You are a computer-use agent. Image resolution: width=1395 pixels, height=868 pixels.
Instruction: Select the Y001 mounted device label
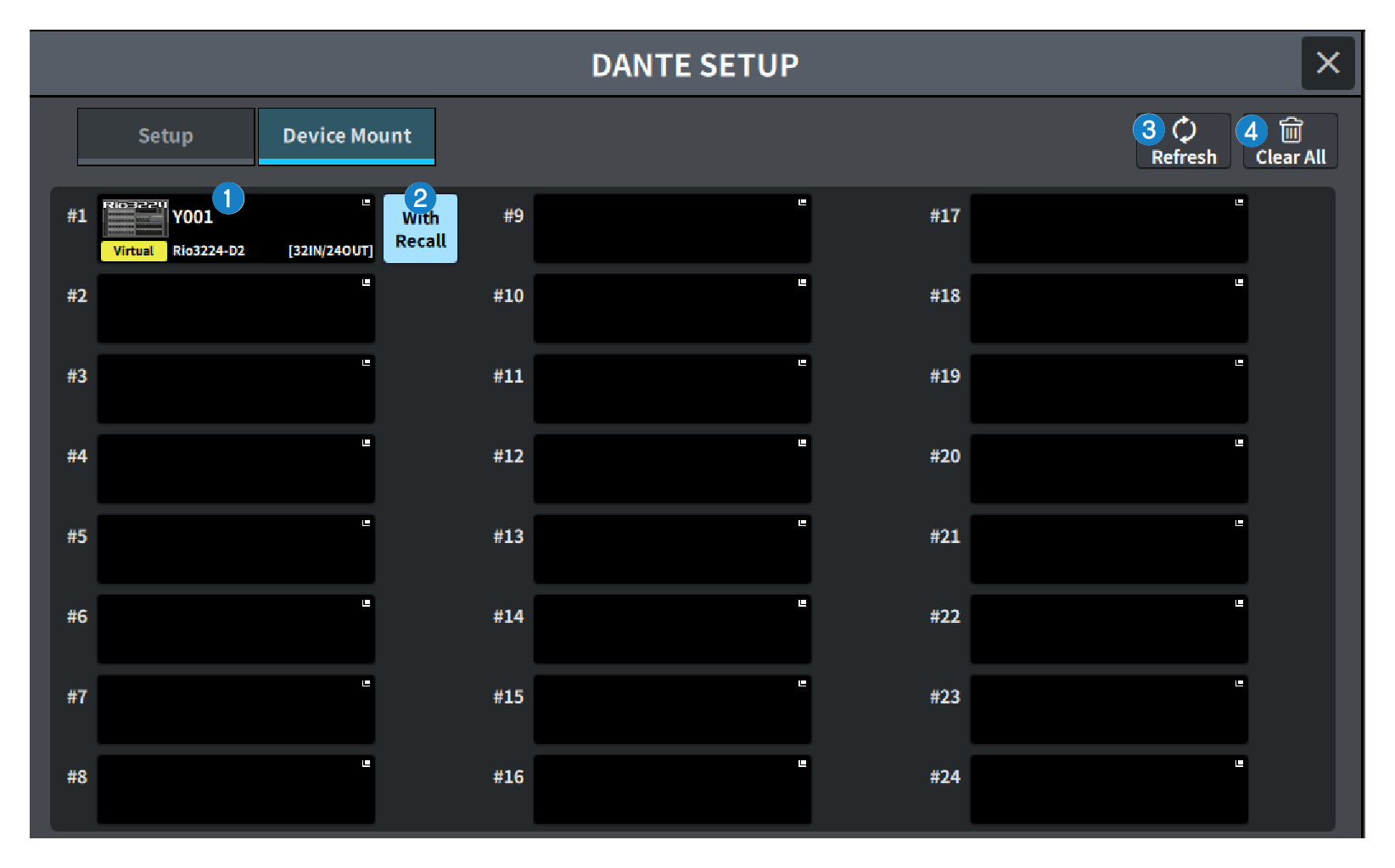point(193,216)
